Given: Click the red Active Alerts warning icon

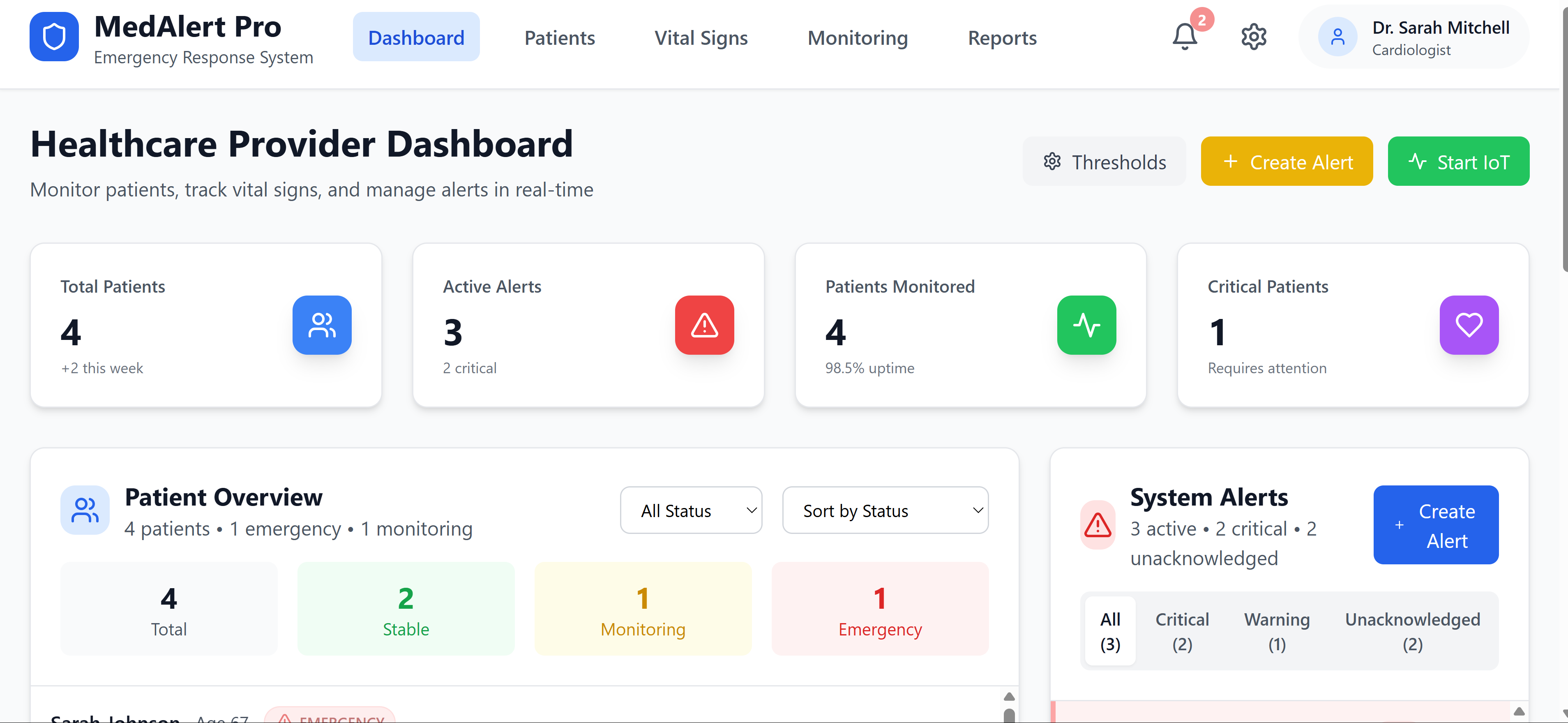Looking at the screenshot, I should (704, 325).
